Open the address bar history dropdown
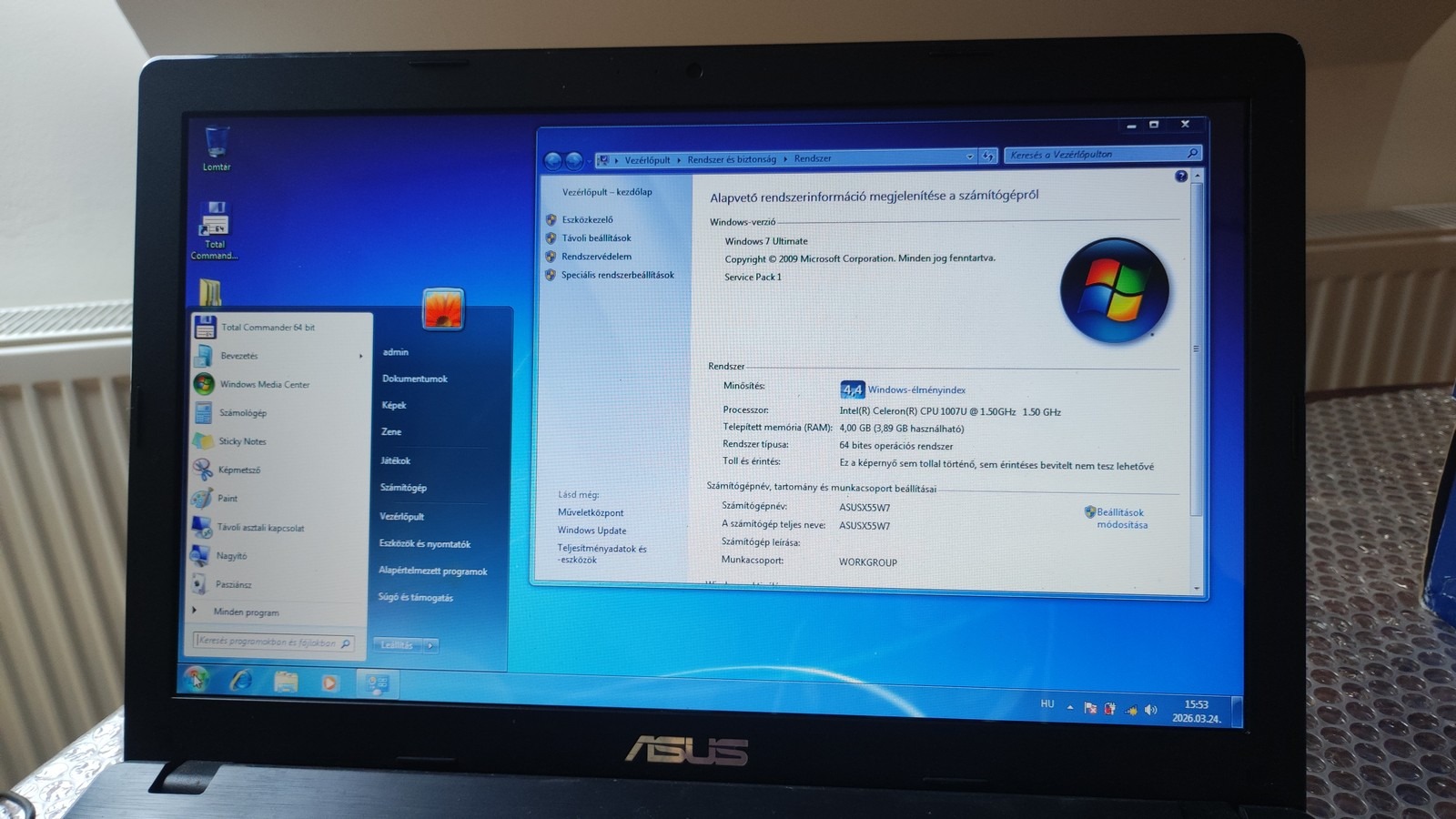 pyautogui.click(x=969, y=157)
